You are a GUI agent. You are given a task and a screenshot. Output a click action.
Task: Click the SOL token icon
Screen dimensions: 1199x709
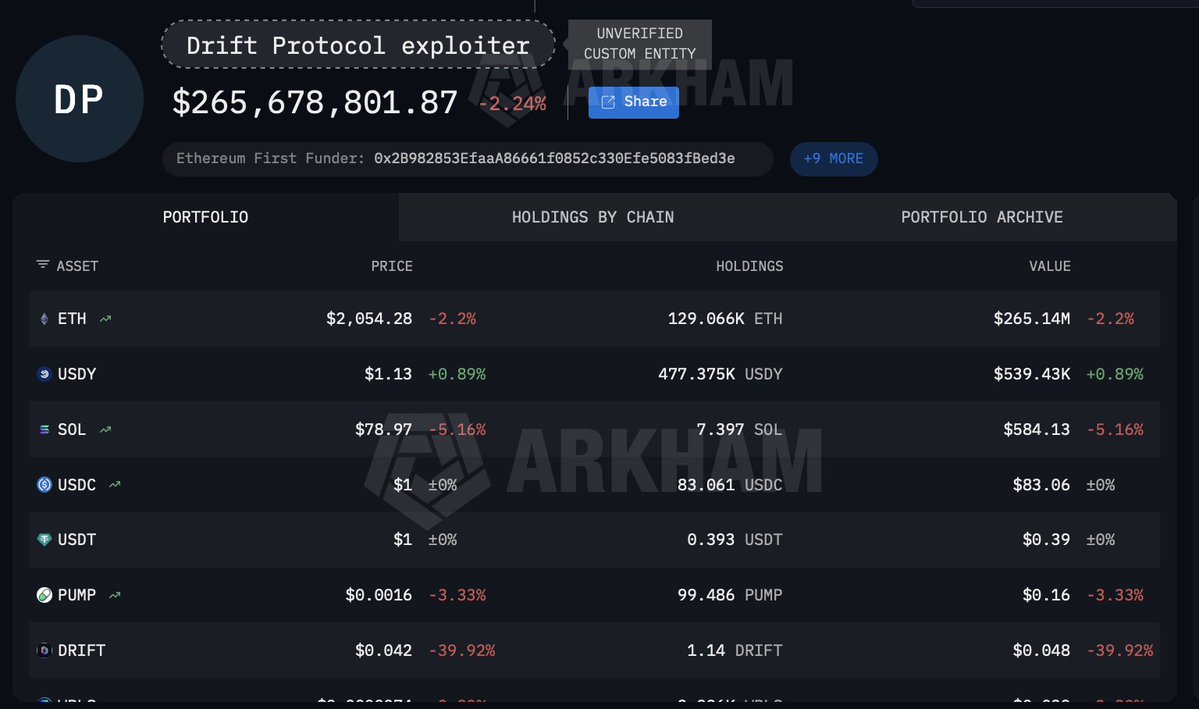pyautogui.click(x=43, y=429)
